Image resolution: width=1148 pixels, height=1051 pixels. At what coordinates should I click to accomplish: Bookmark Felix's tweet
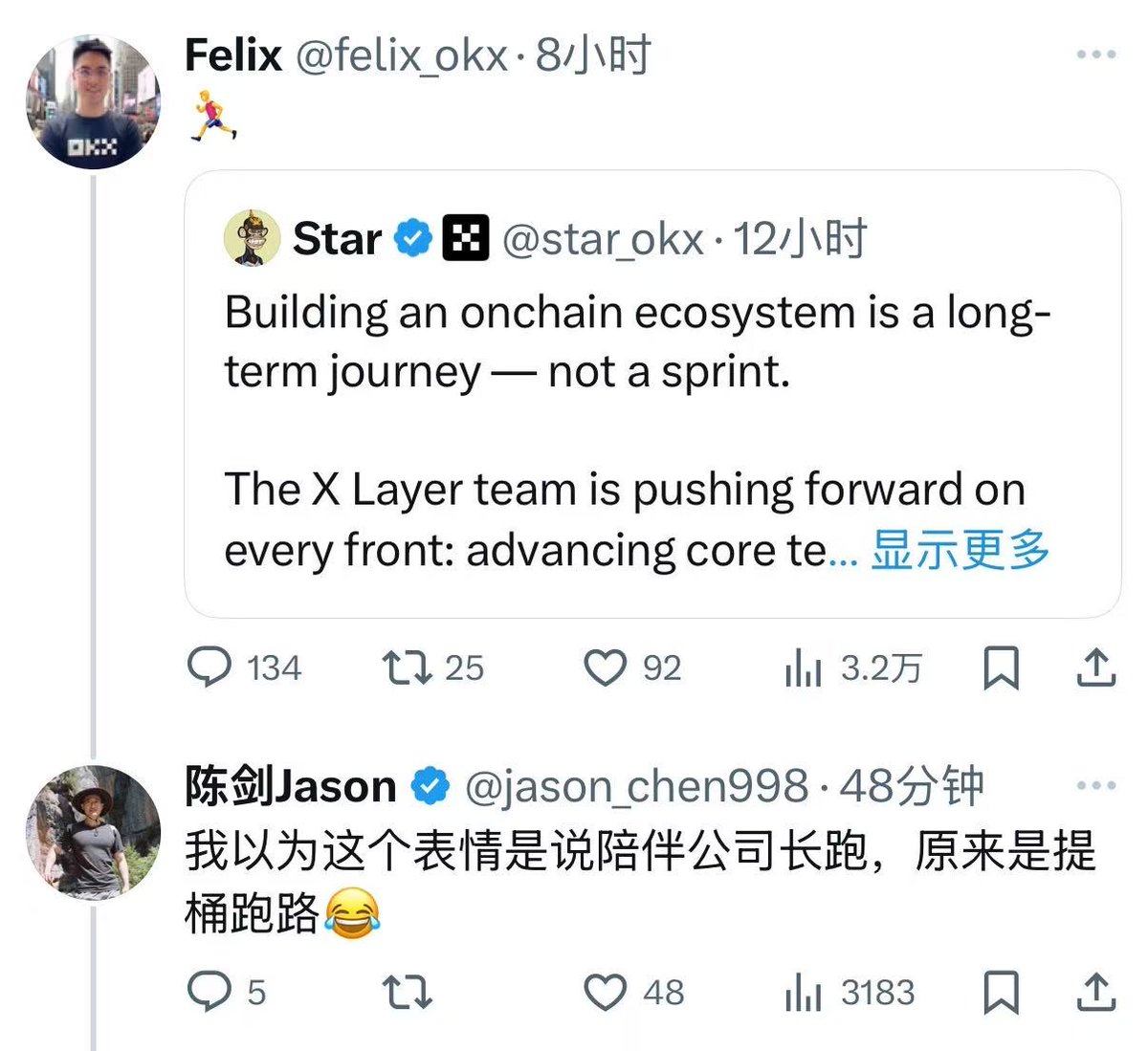[1001, 668]
